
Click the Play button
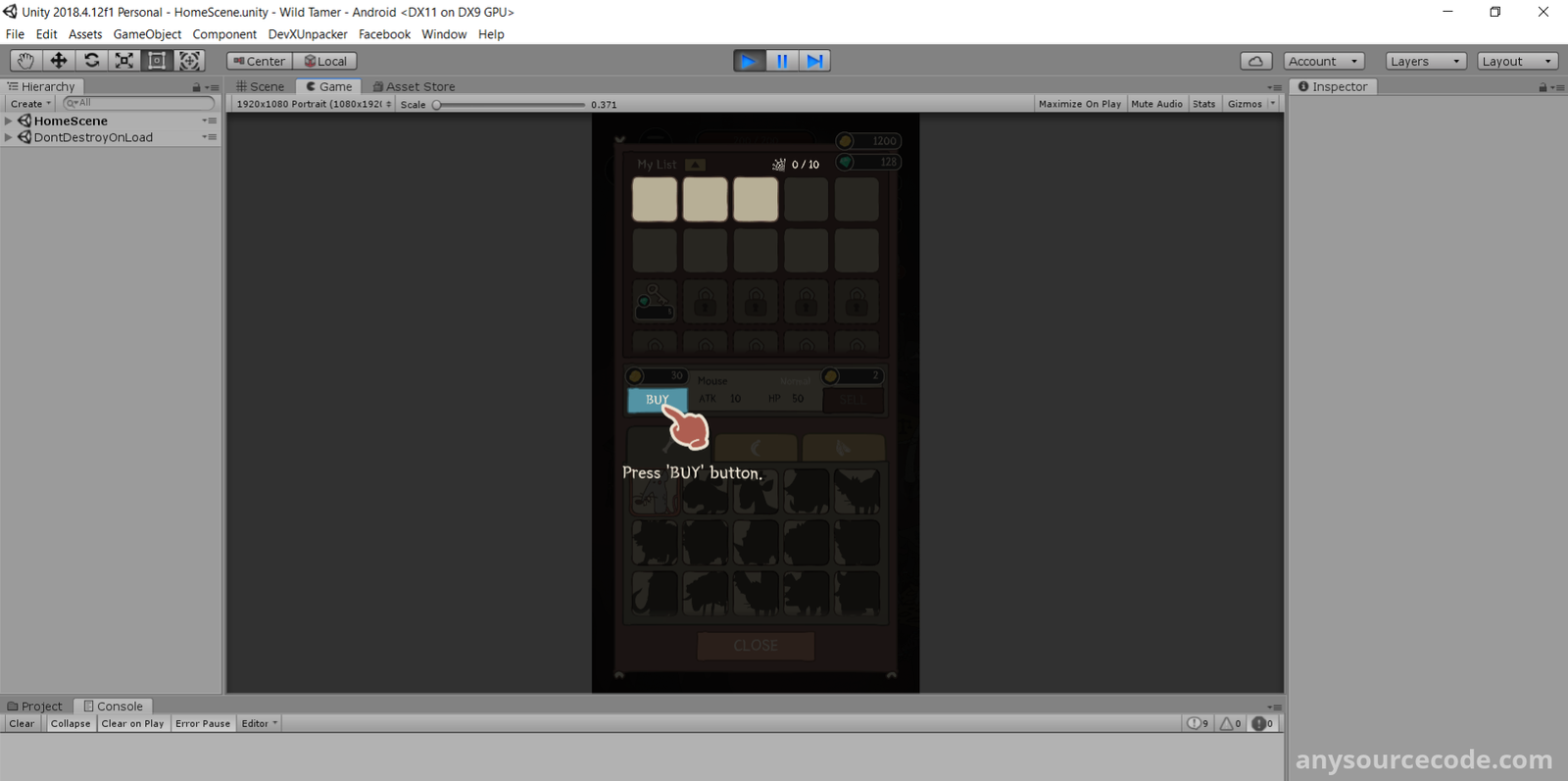(749, 61)
